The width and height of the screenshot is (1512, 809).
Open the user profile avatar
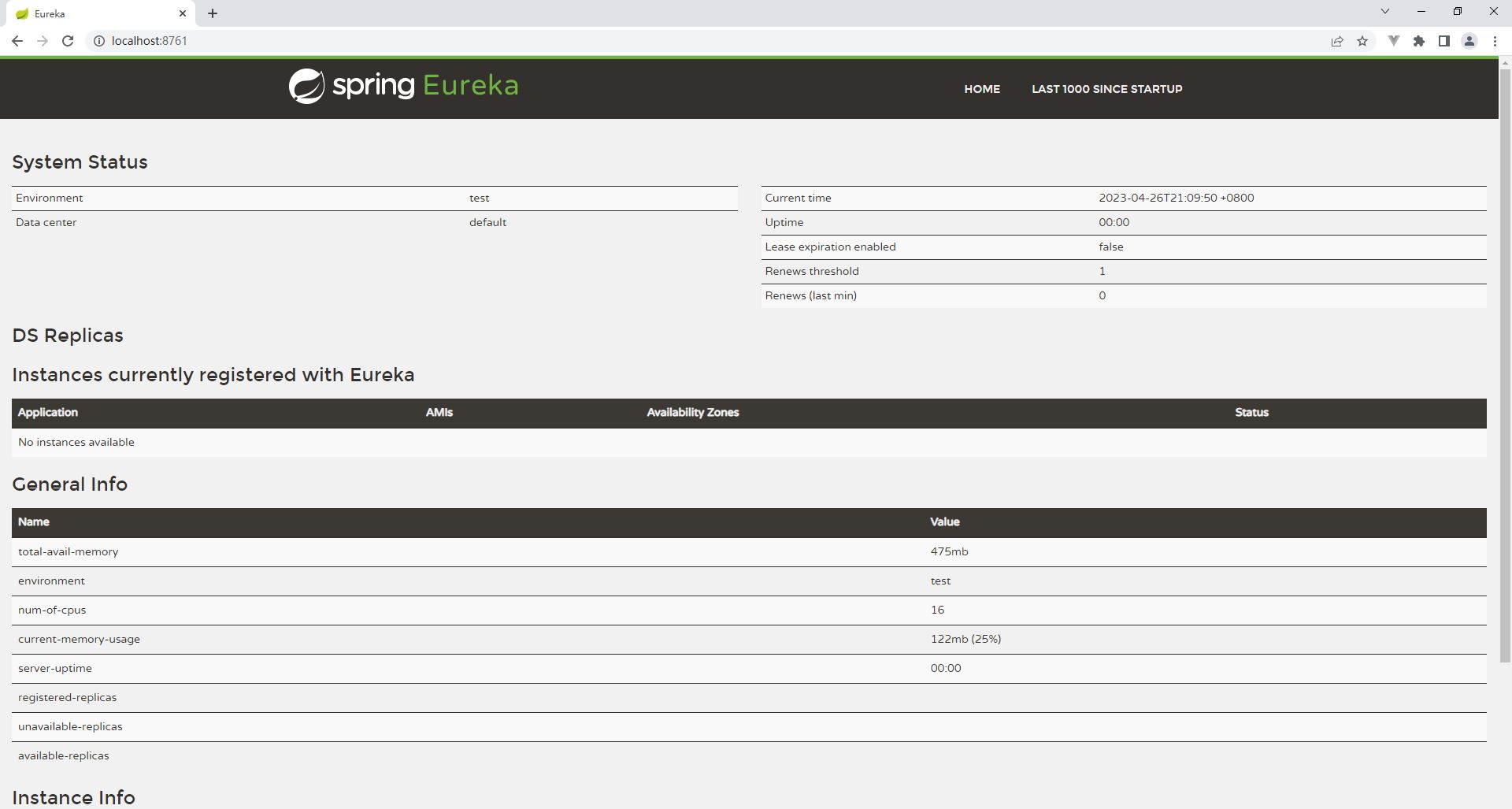point(1469,41)
